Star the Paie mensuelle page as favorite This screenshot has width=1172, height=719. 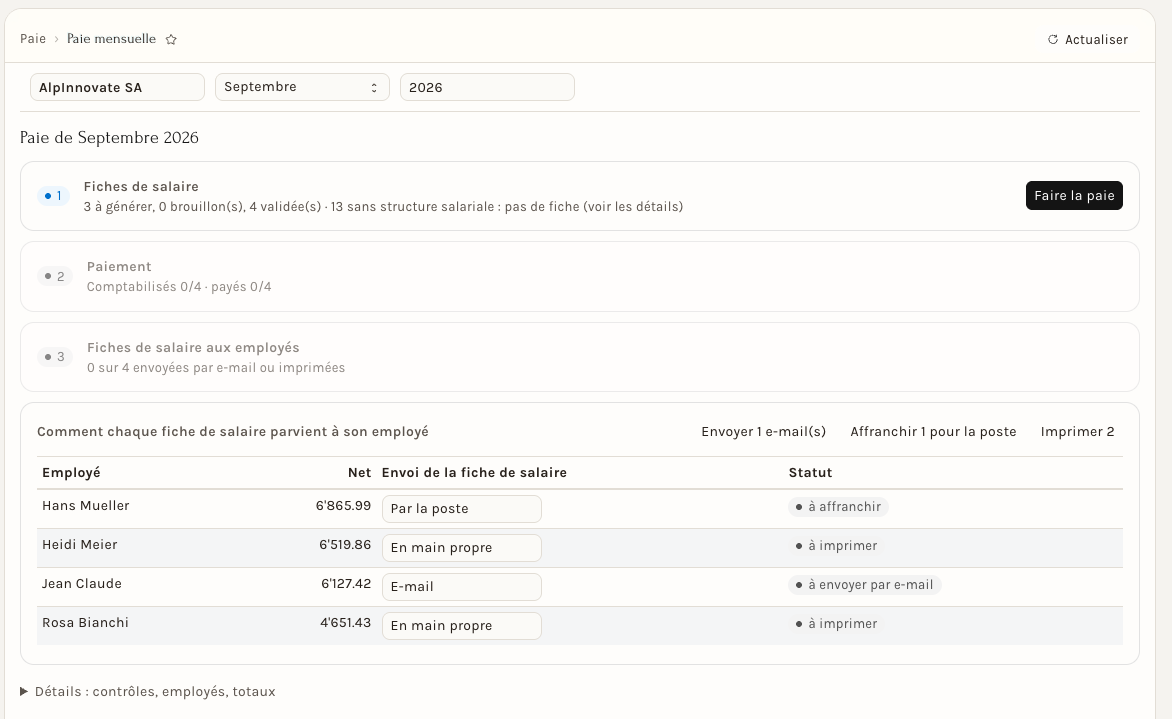pyautogui.click(x=171, y=40)
